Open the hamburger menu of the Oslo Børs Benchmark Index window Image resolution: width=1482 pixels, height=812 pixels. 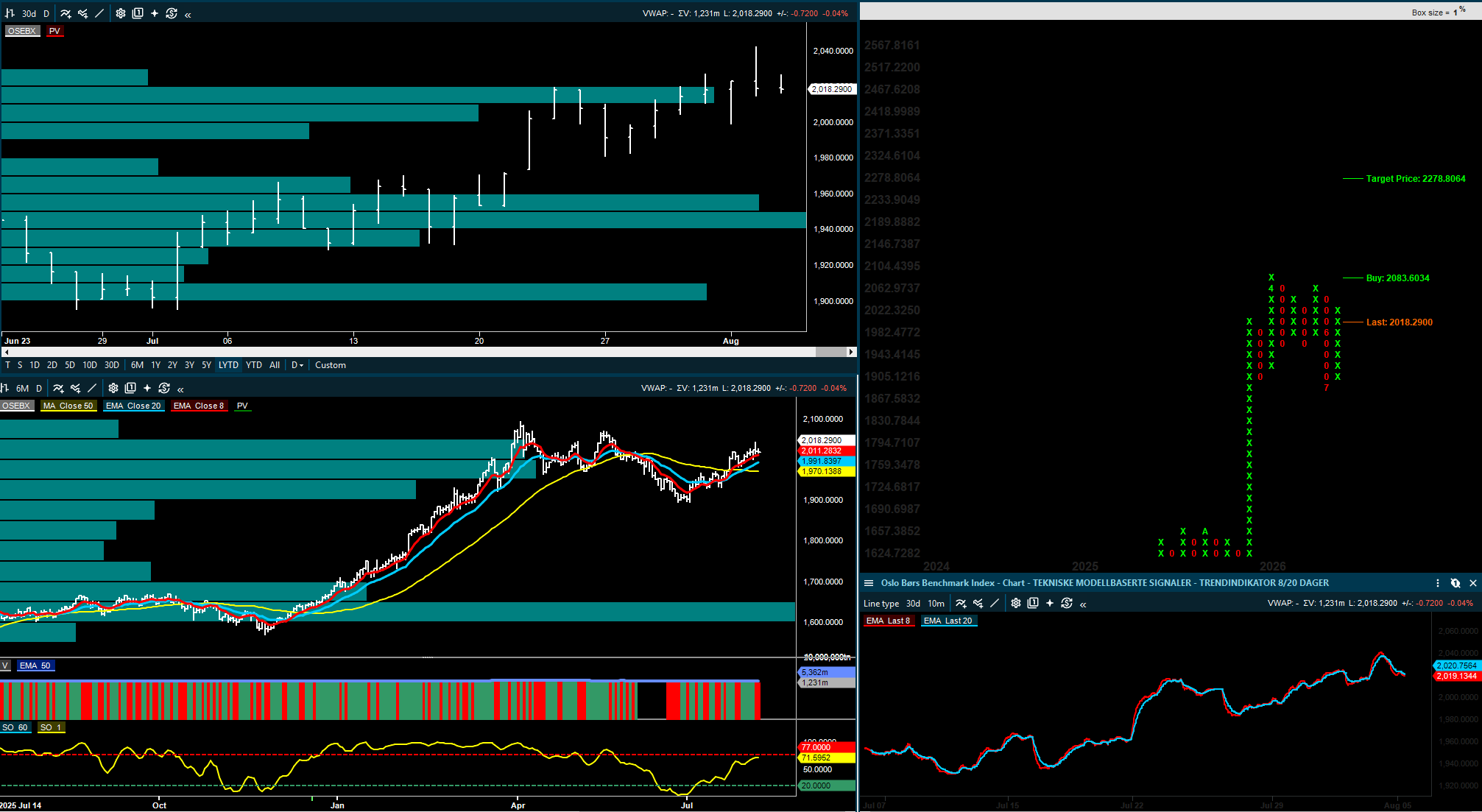pos(869,583)
